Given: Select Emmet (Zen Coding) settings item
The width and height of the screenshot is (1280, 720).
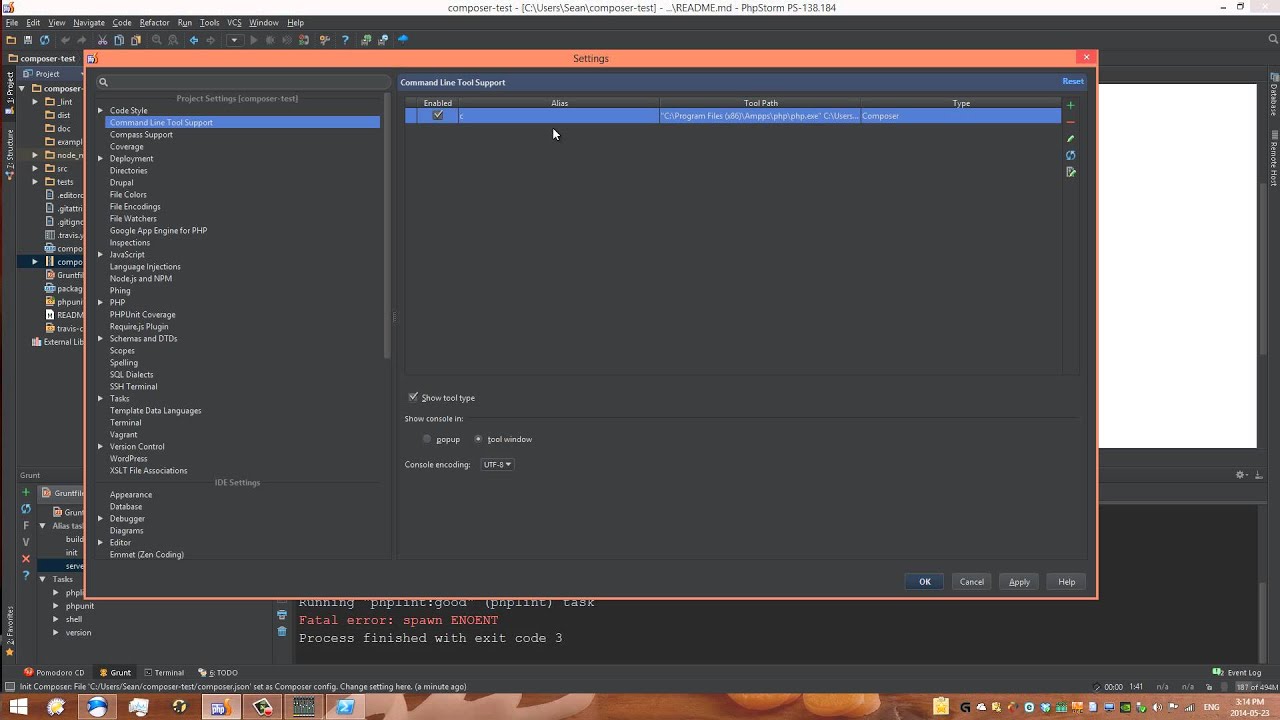Looking at the screenshot, I should click(147, 555).
